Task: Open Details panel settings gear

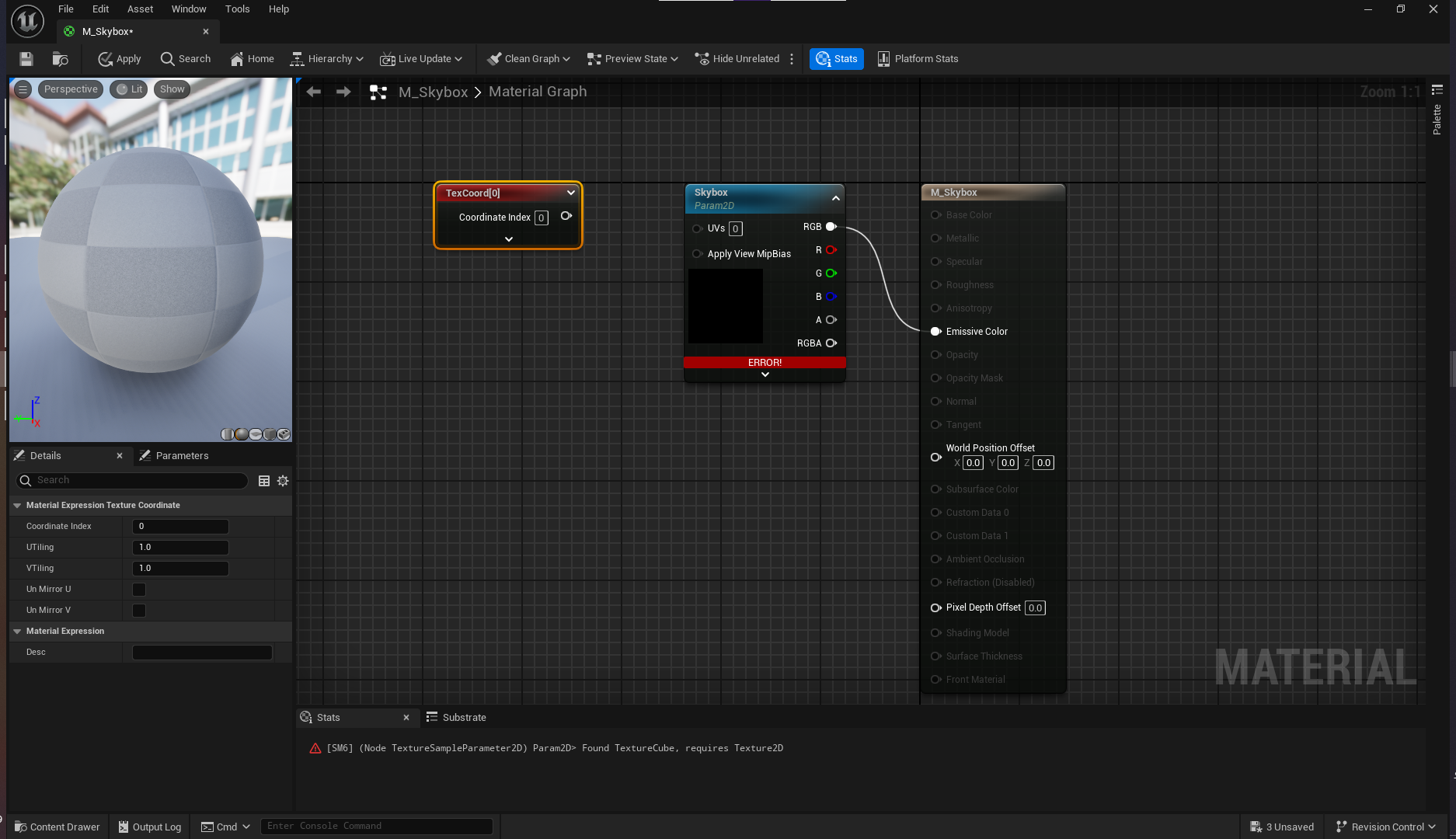Action: 283,481
